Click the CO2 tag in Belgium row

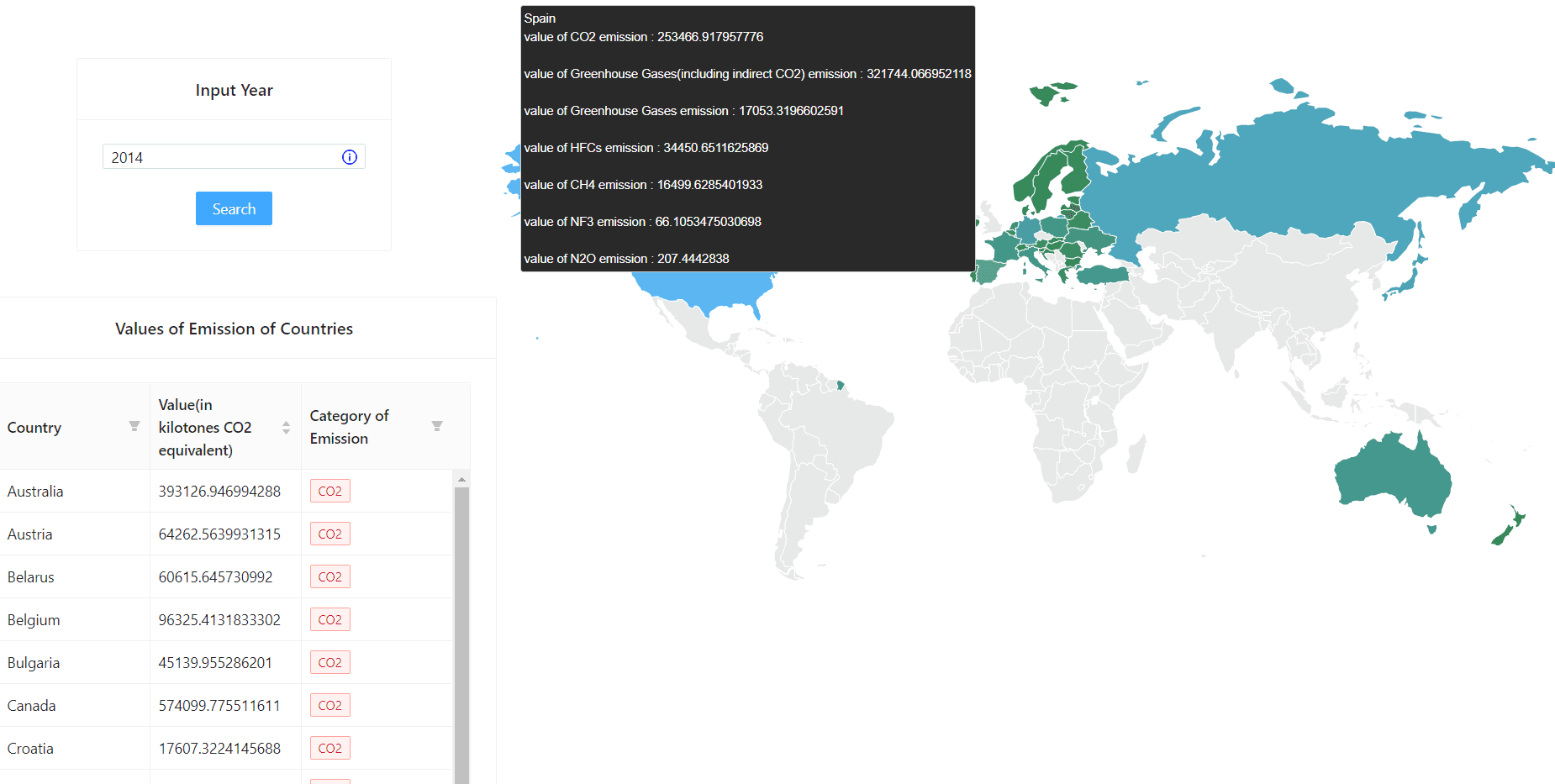(x=330, y=619)
